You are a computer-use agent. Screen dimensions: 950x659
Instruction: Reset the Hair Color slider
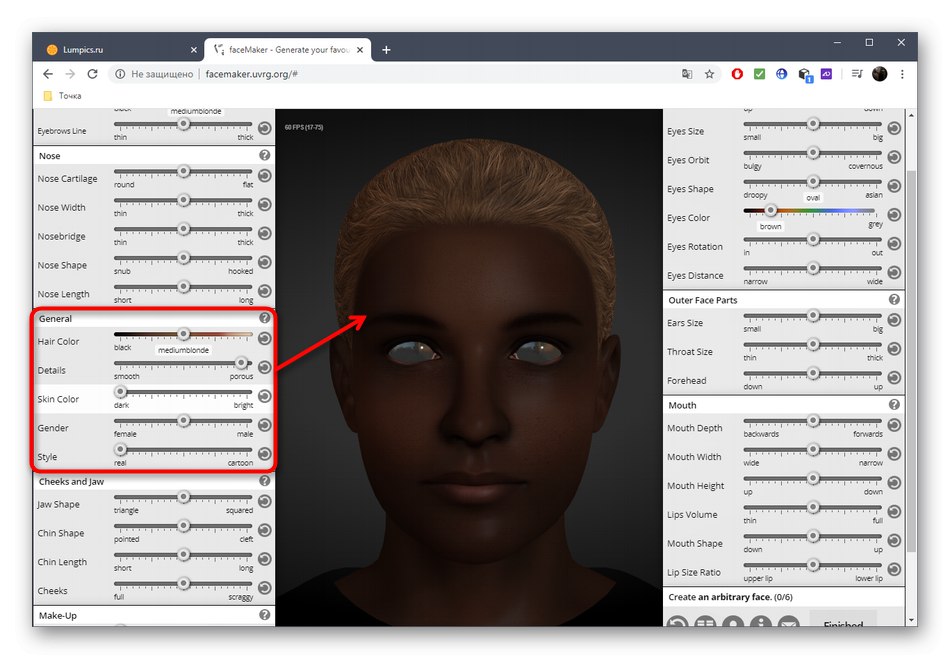[264, 339]
